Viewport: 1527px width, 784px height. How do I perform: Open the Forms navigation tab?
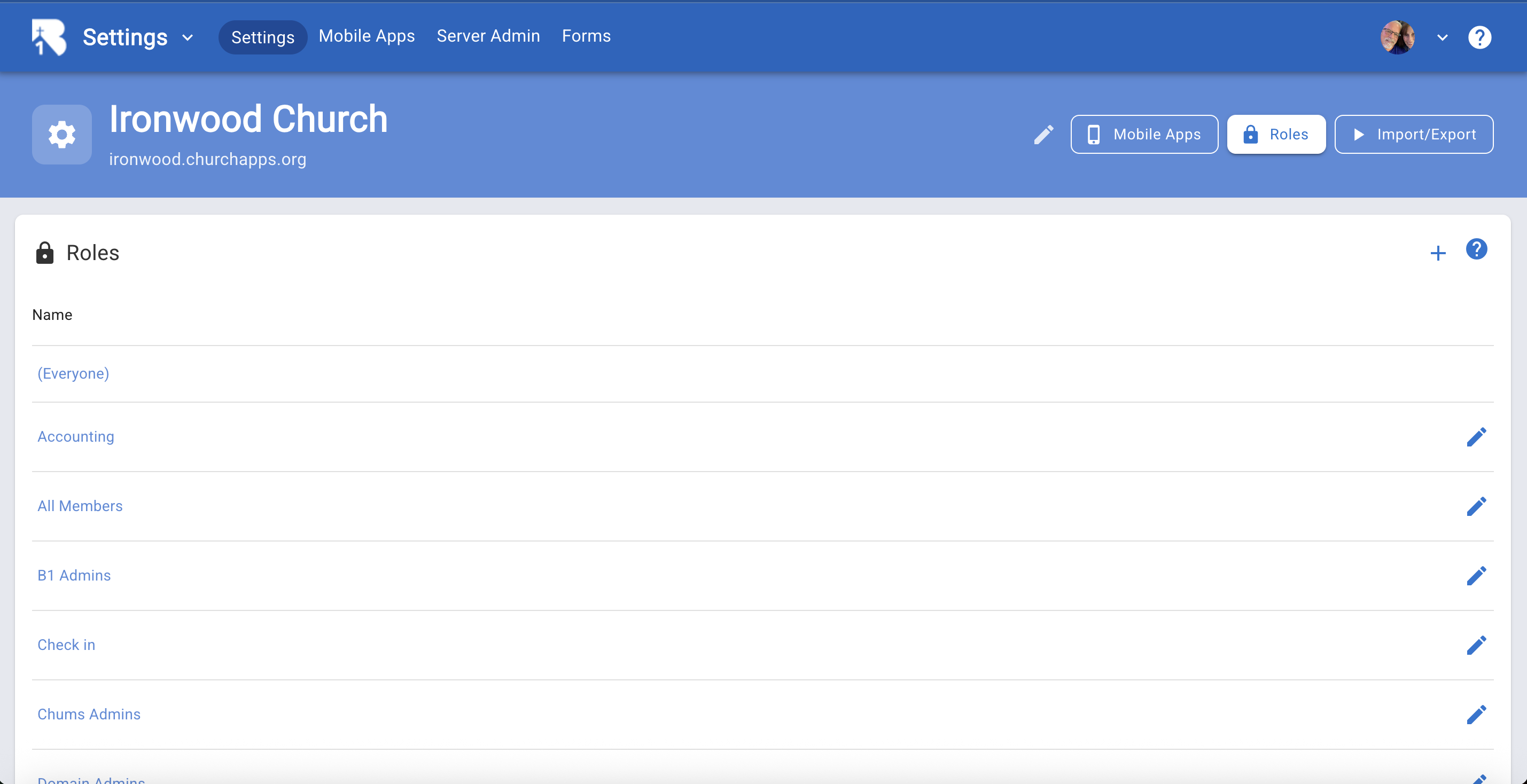(586, 36)
